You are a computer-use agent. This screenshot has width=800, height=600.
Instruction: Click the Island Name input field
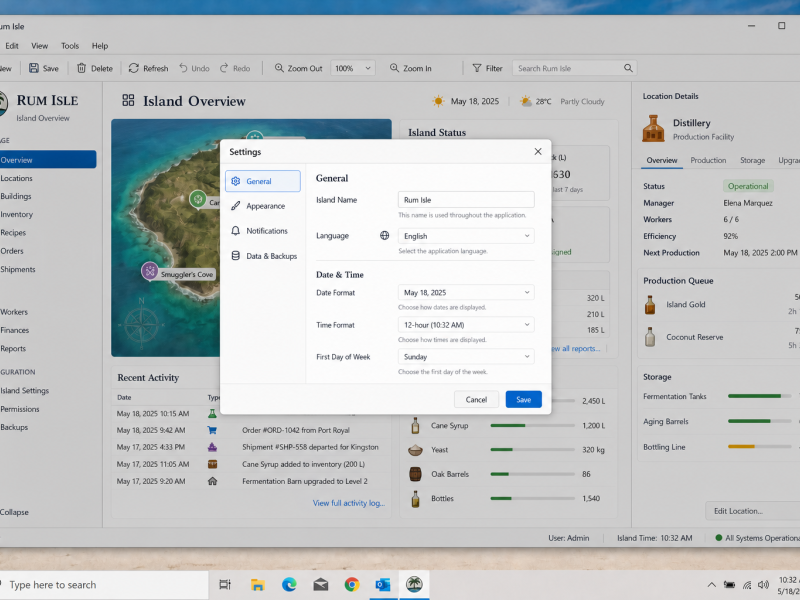(x=466, y=200)
